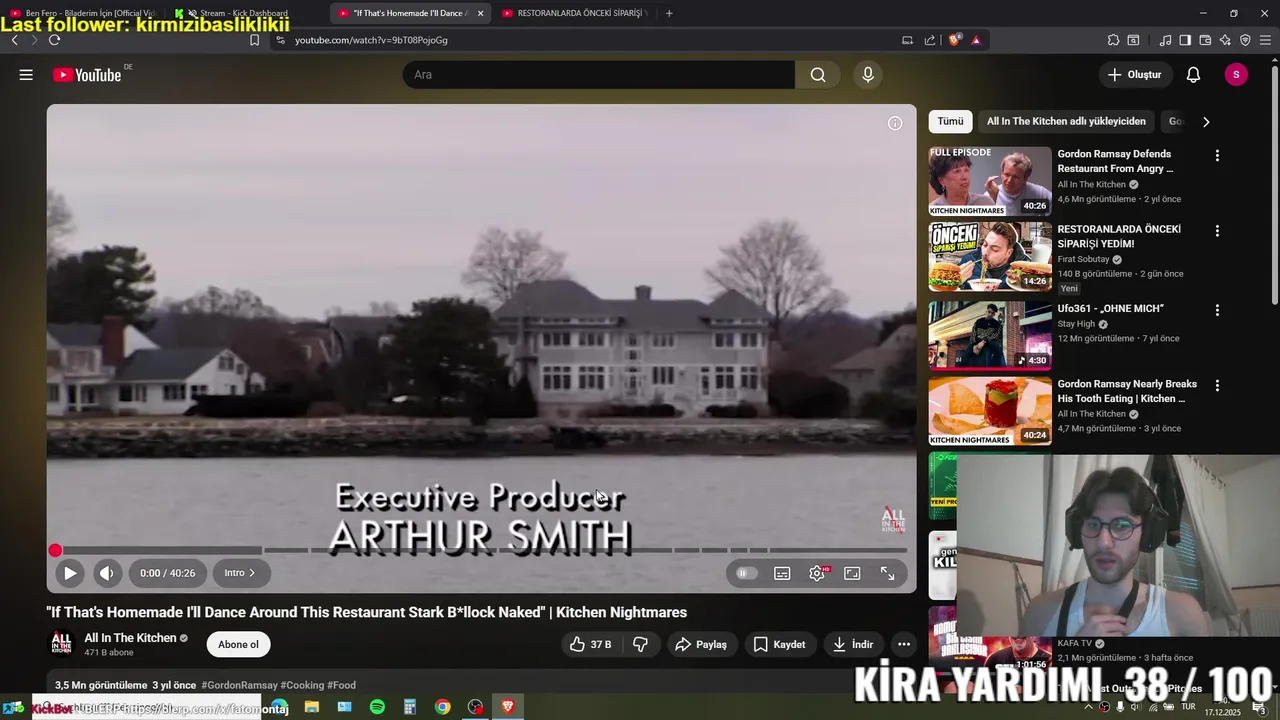Viewport: 1280px width, 720px height.
Task: Open the YouTube guide hamburger menu
Action: [x=26, y=75]
